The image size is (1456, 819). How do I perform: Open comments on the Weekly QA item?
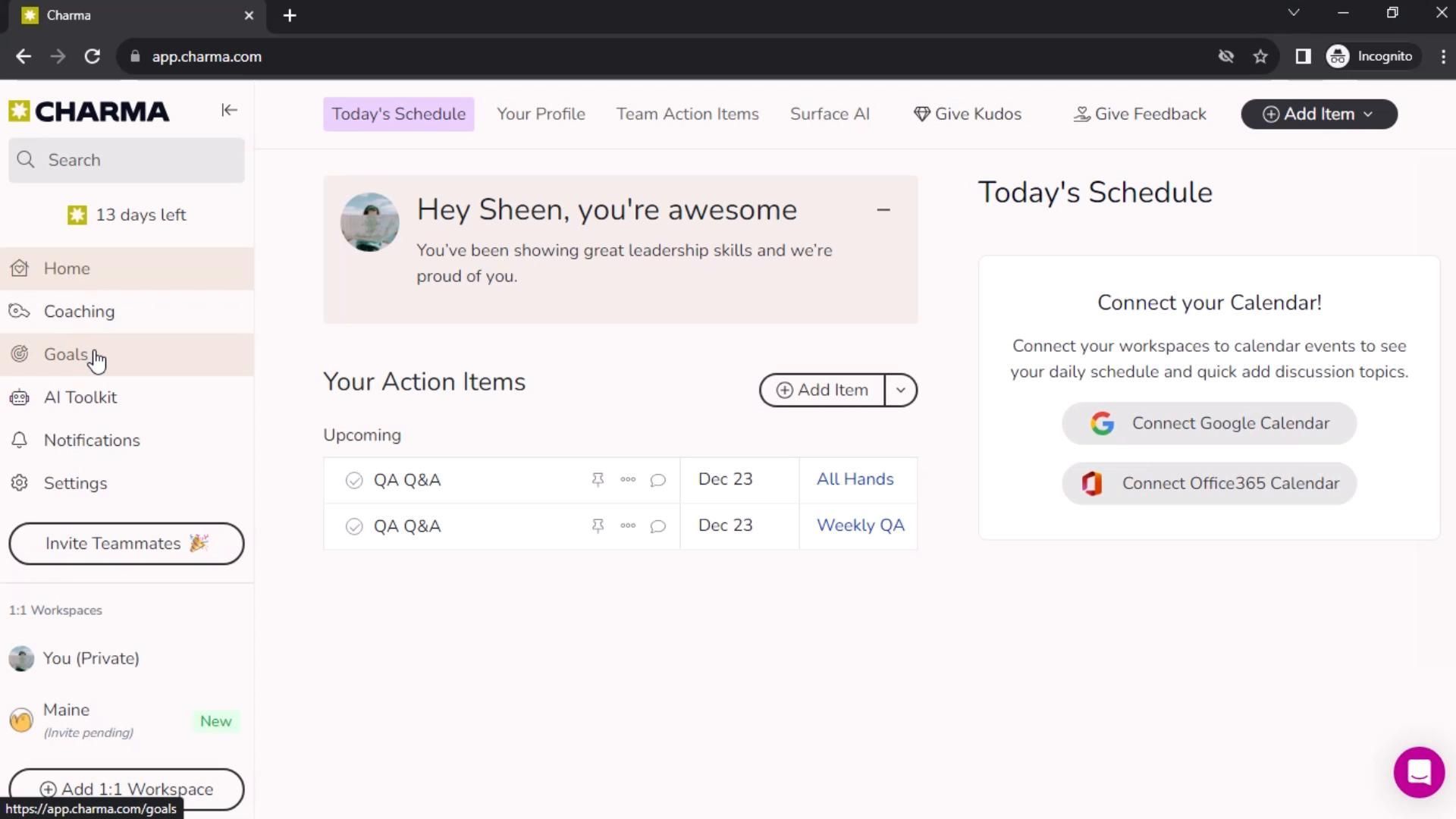point(657,526)
